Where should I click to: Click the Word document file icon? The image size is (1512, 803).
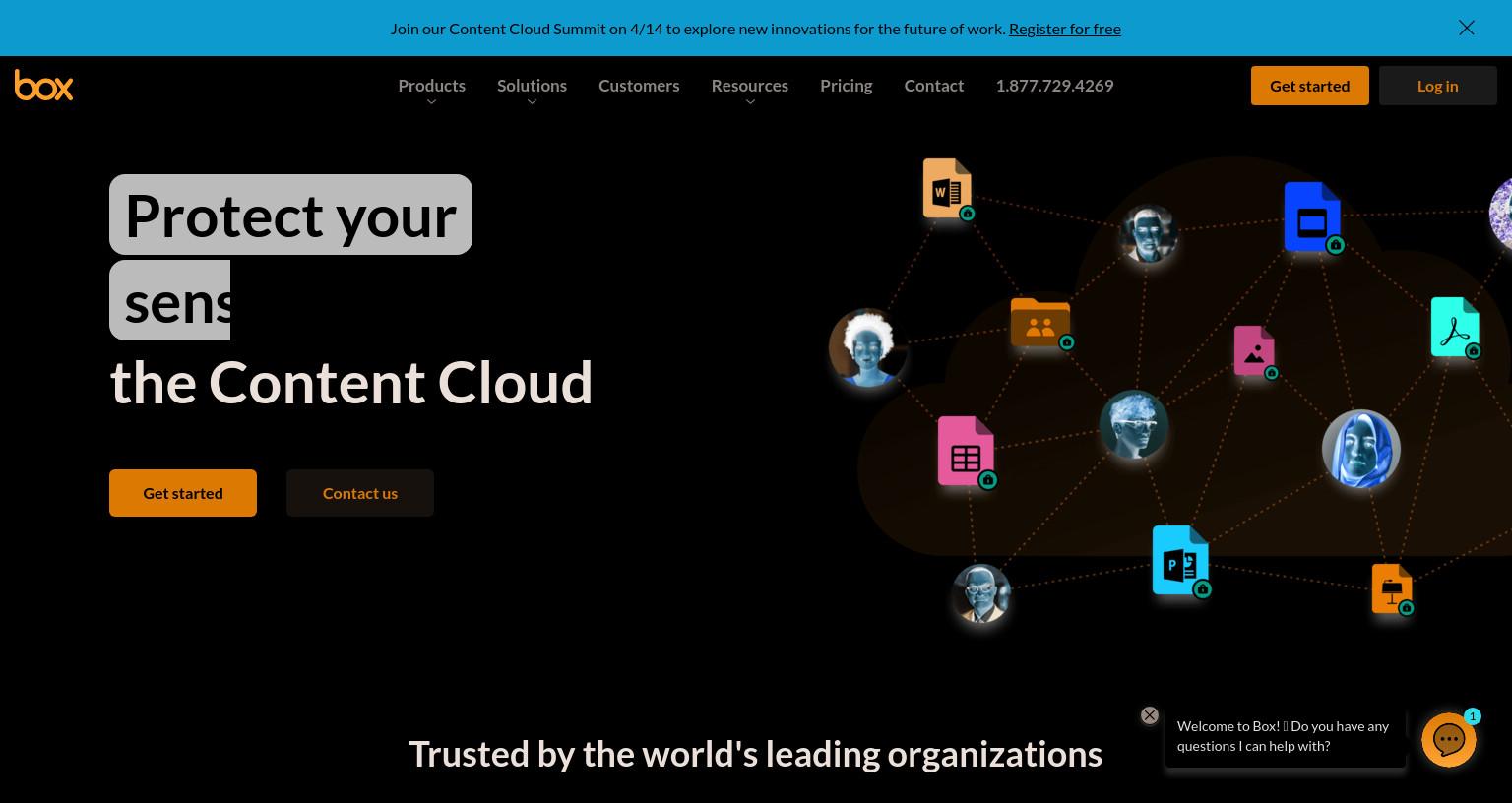(947, 188)
